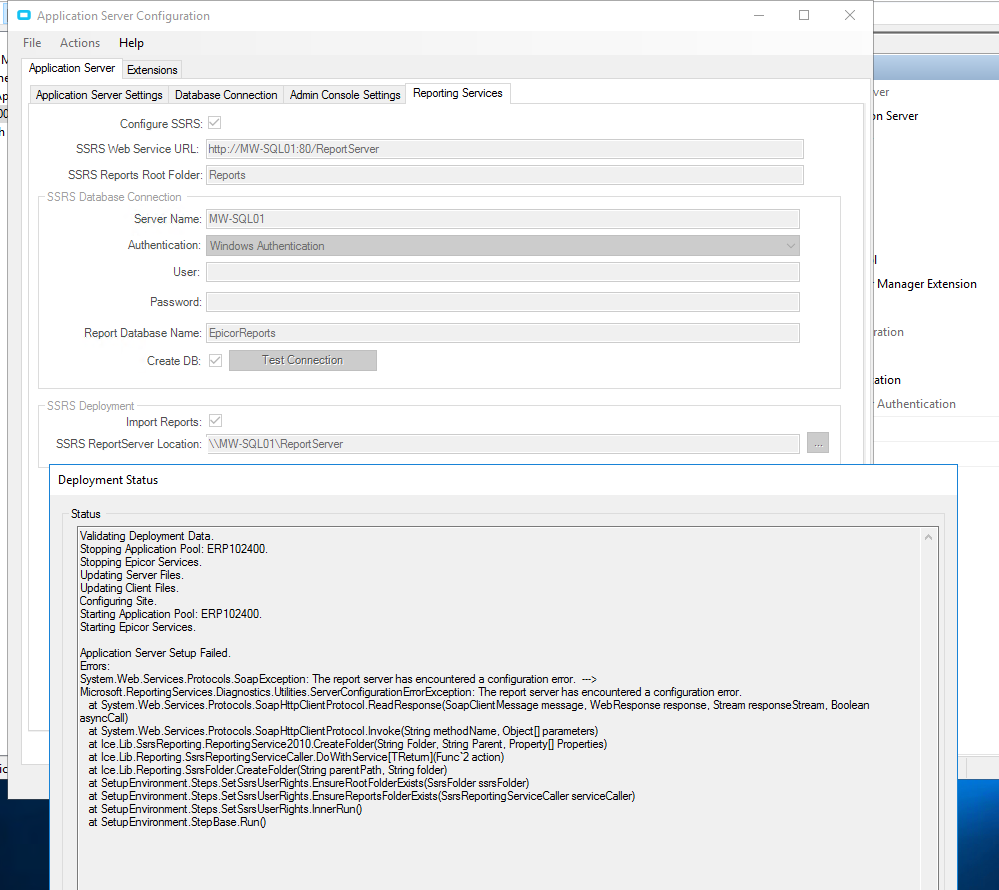Click 'Authentication' text in the background window
The height and width of the screenshot is (890, 999).
[916, 404]
